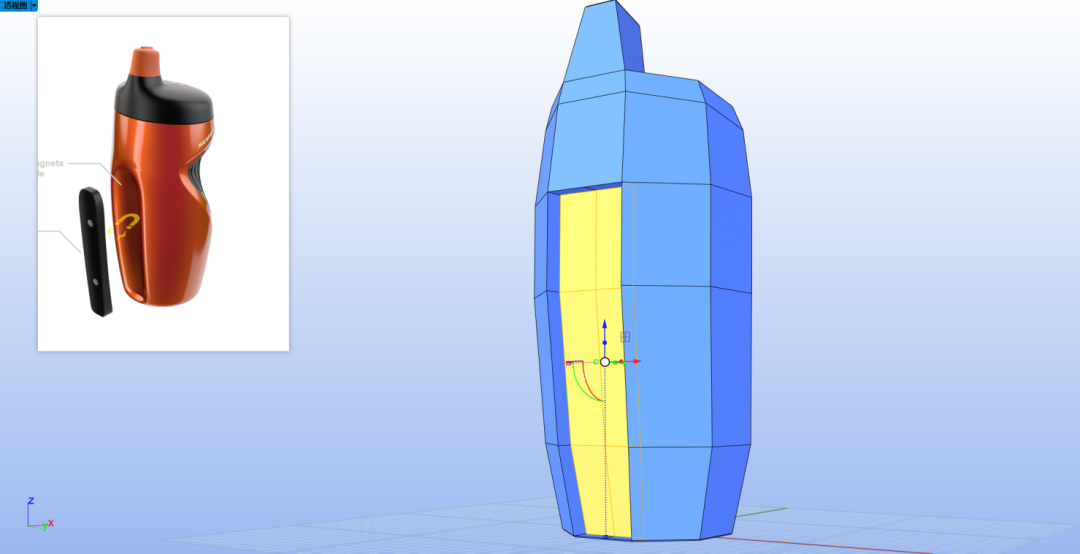Select the blue spout face on bottle top

click(596, 41)
